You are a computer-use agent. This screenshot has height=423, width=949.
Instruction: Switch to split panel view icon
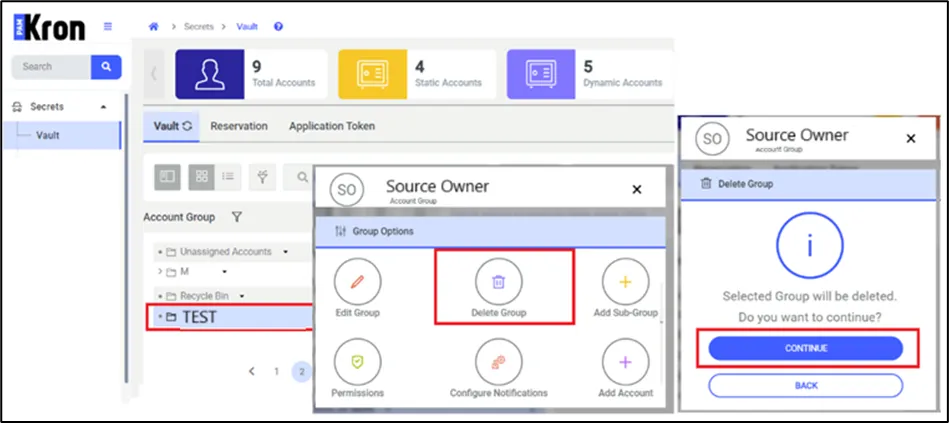pyautogui.click(x=167, y=177)
